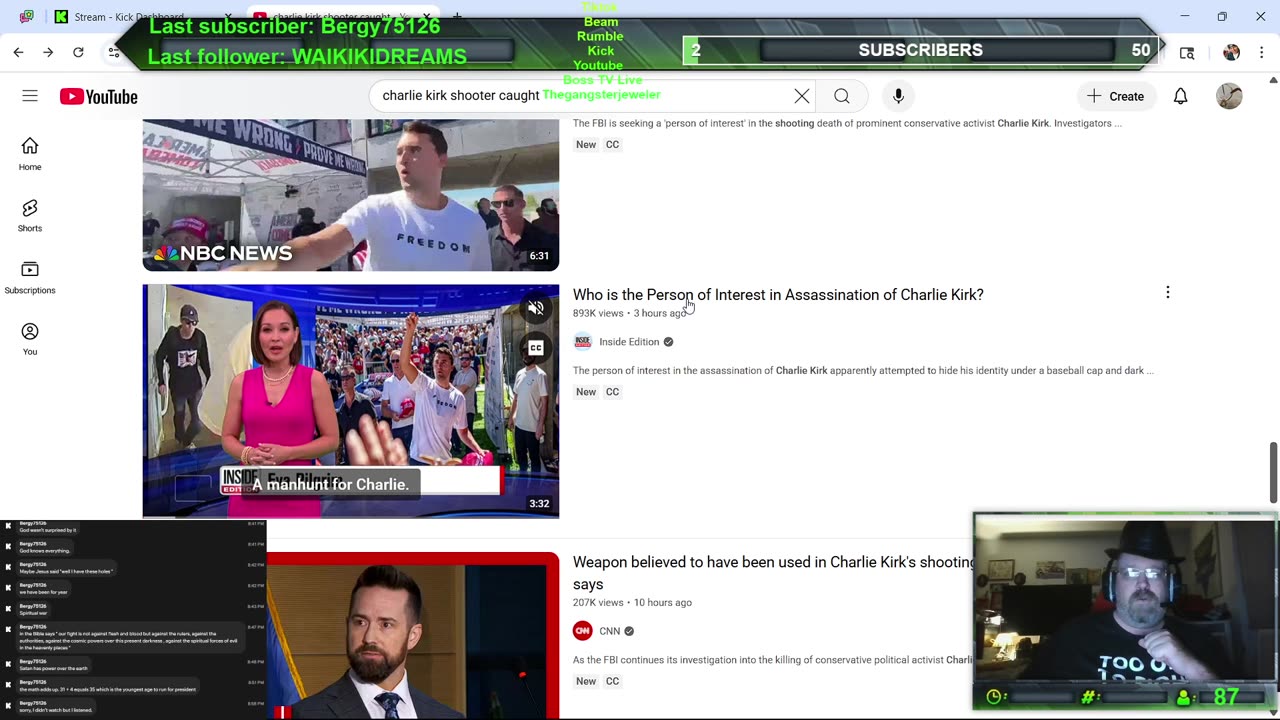Reload the current page
The width and height of the screenshot is (1280, 720).
(x=78, y=52)
